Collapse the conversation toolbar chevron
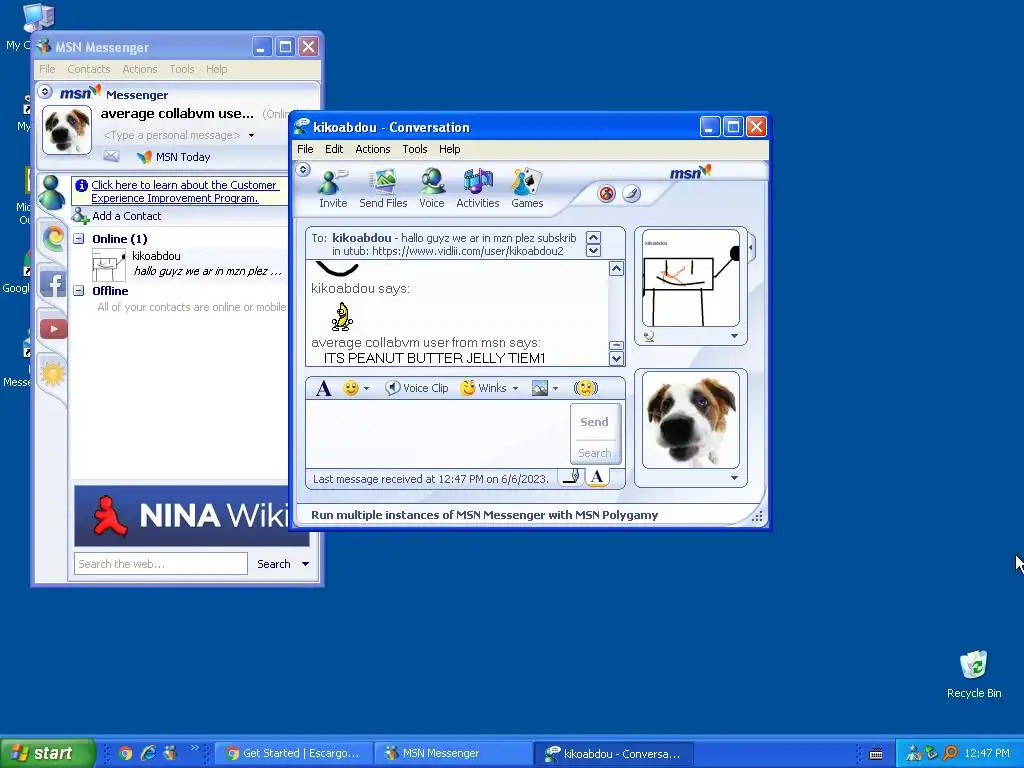Viewport: 1024px width, 768px height. click(303, 170)
